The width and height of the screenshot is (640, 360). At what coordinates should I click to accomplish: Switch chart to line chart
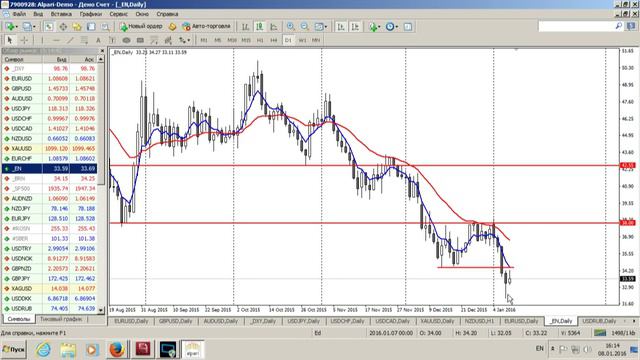point(274,27)
